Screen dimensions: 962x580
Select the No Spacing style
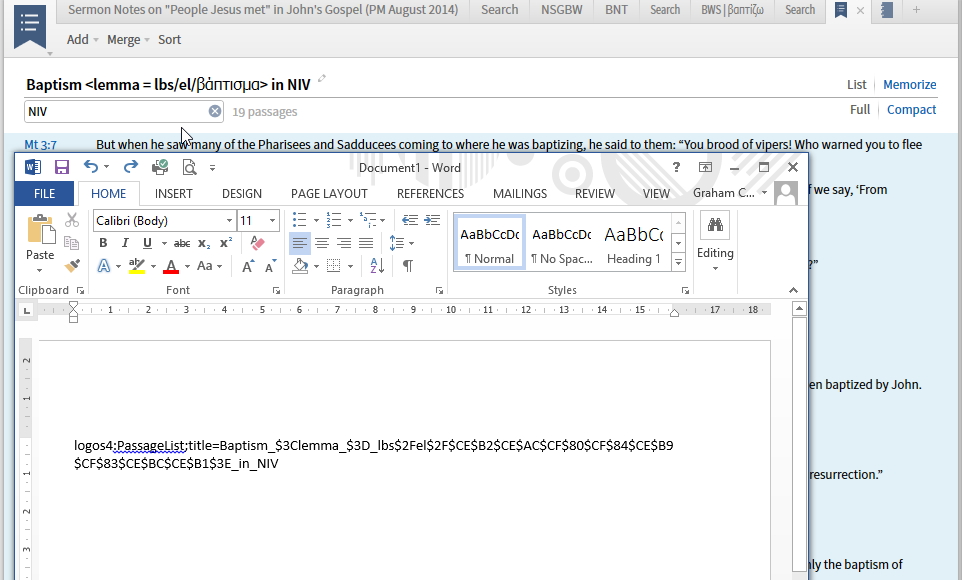561,243
